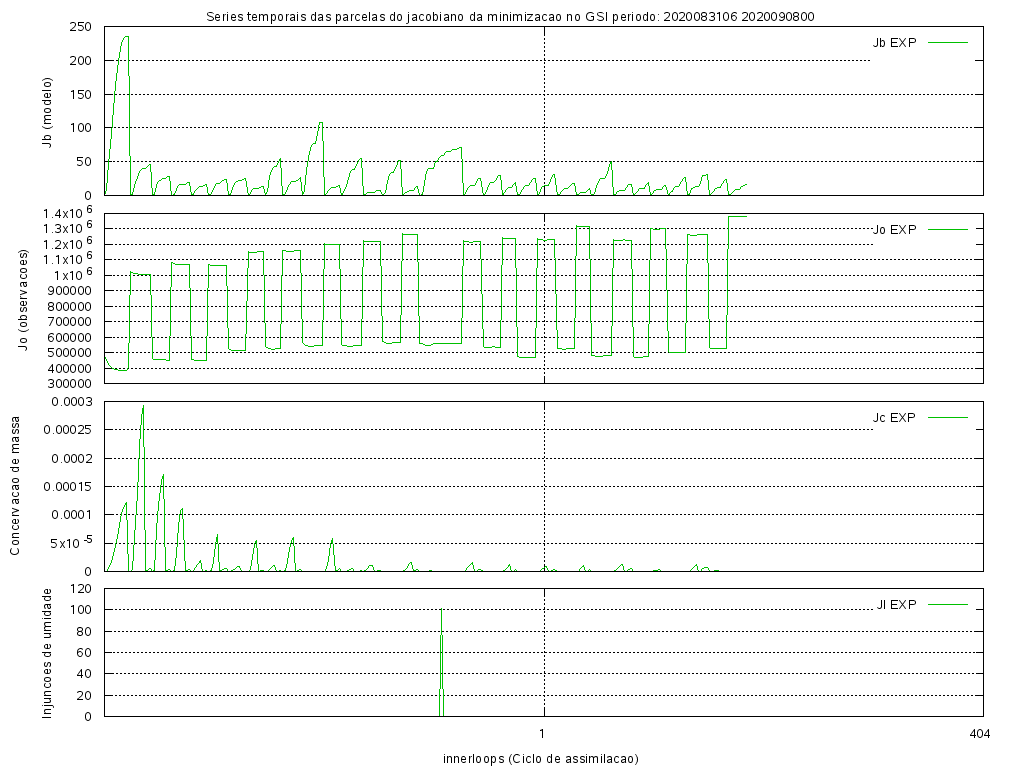1024x768 pixels.
Task: Select the Jc EXP legend label
Action: tap(894, 417)
